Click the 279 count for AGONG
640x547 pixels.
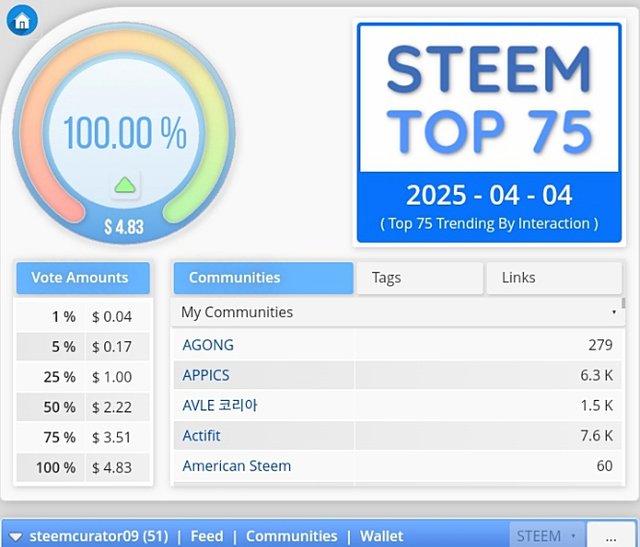600,345
